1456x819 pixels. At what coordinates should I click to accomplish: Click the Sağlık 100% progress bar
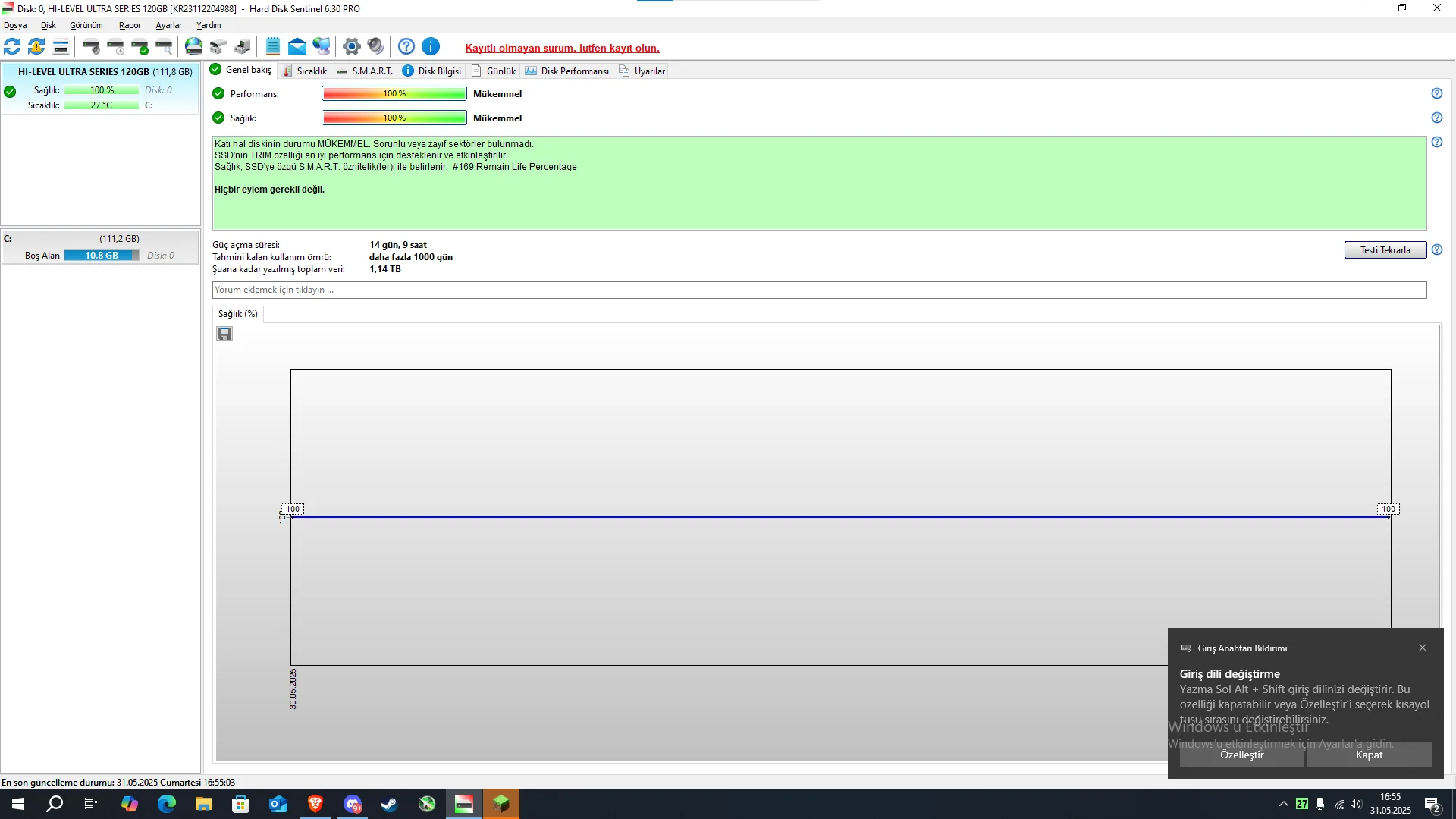pyautogui.click(x=394, y=118)
